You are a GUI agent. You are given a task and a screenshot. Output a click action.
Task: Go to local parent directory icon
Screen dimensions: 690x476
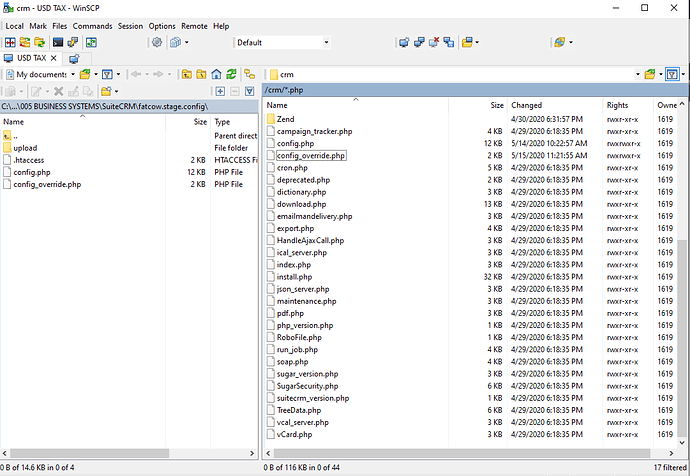pos(187,74)
